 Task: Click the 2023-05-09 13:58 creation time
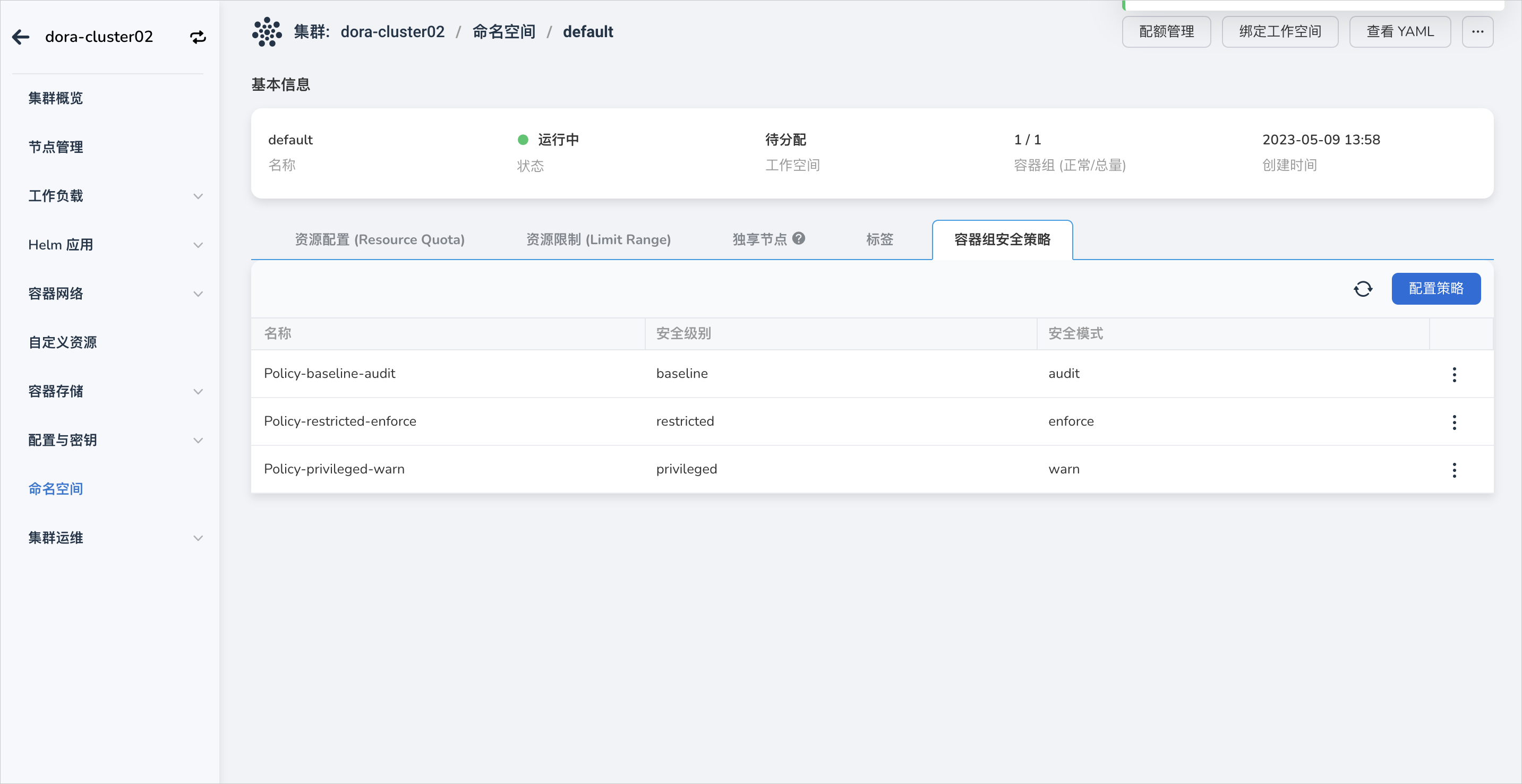1321,140
